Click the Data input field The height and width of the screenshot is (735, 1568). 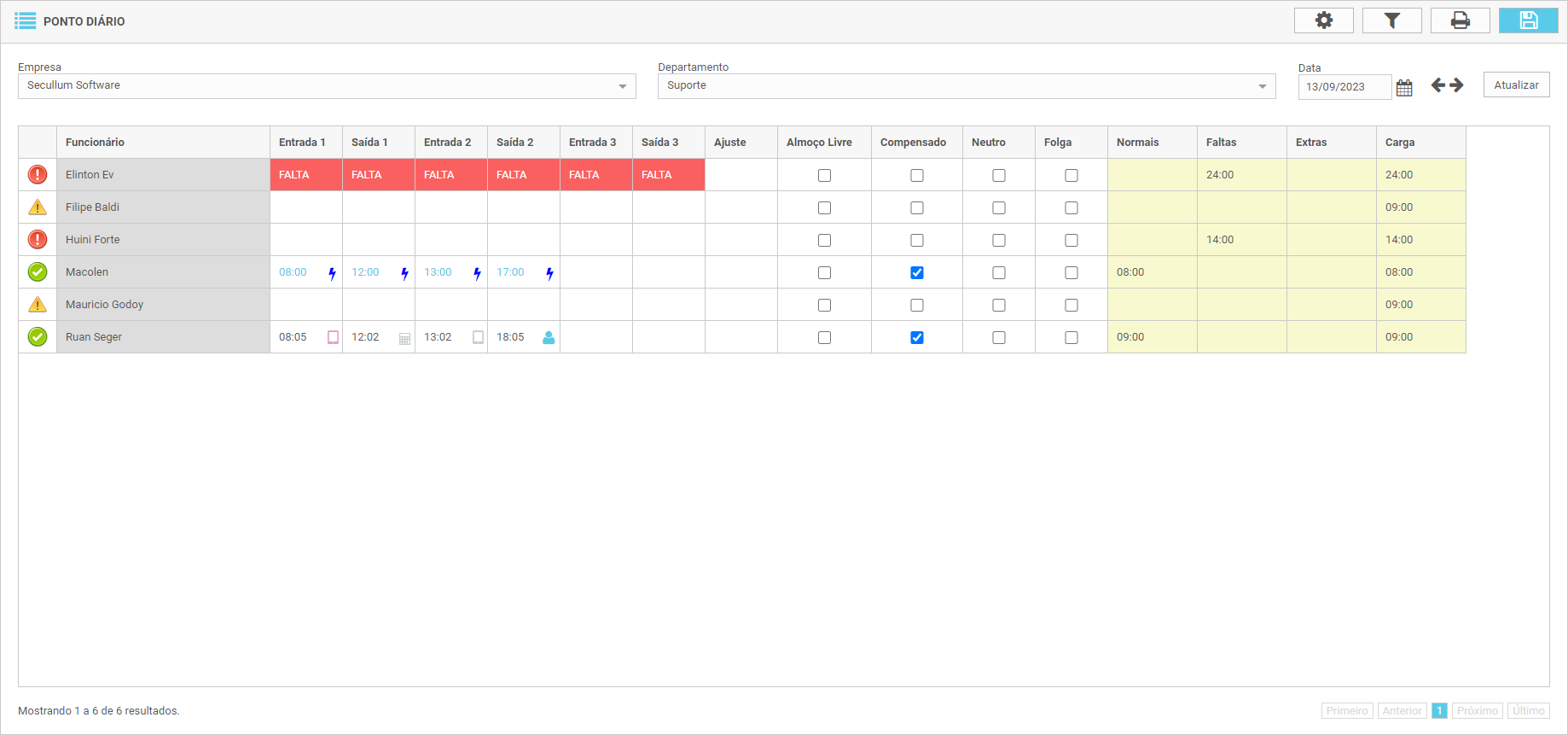(x=1344, y=87)
